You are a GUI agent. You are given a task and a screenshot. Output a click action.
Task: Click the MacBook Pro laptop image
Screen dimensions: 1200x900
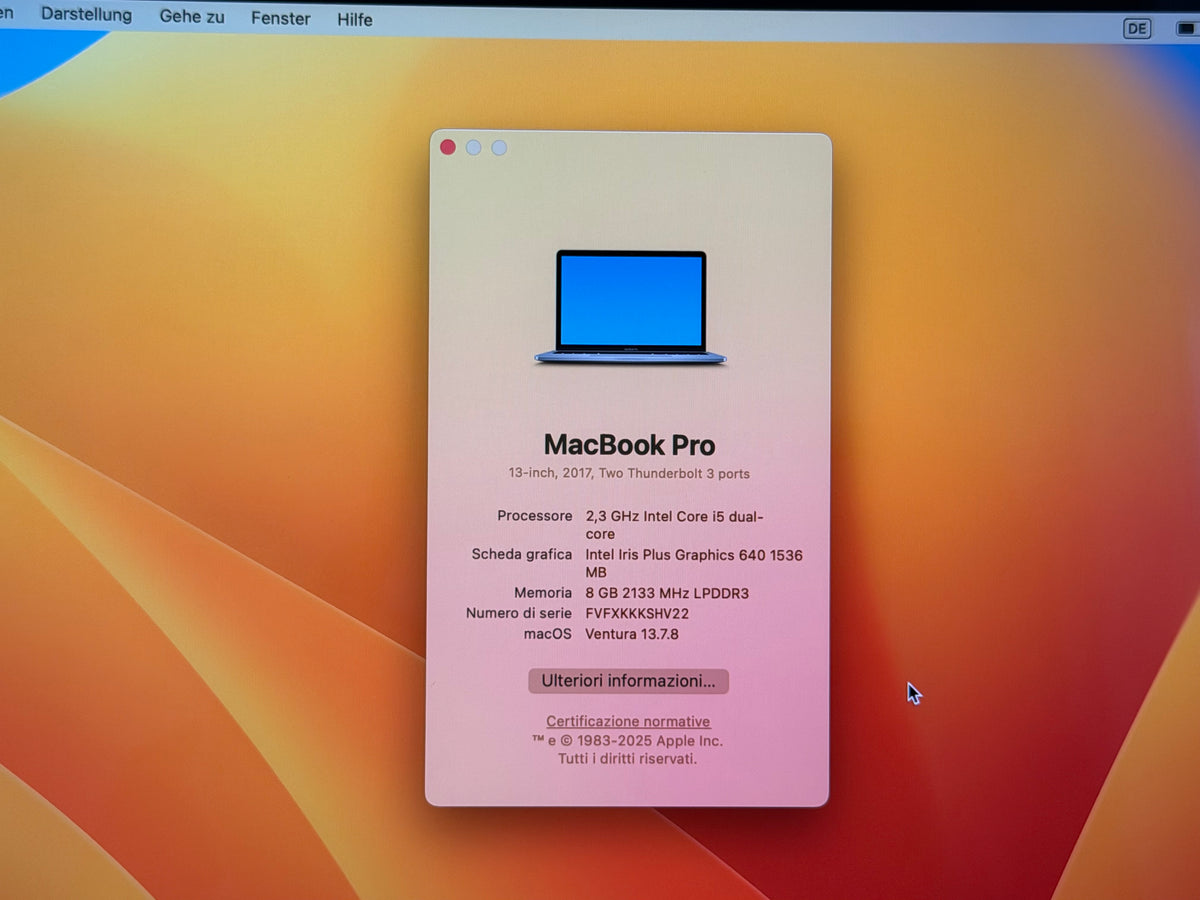pos(631,307)
